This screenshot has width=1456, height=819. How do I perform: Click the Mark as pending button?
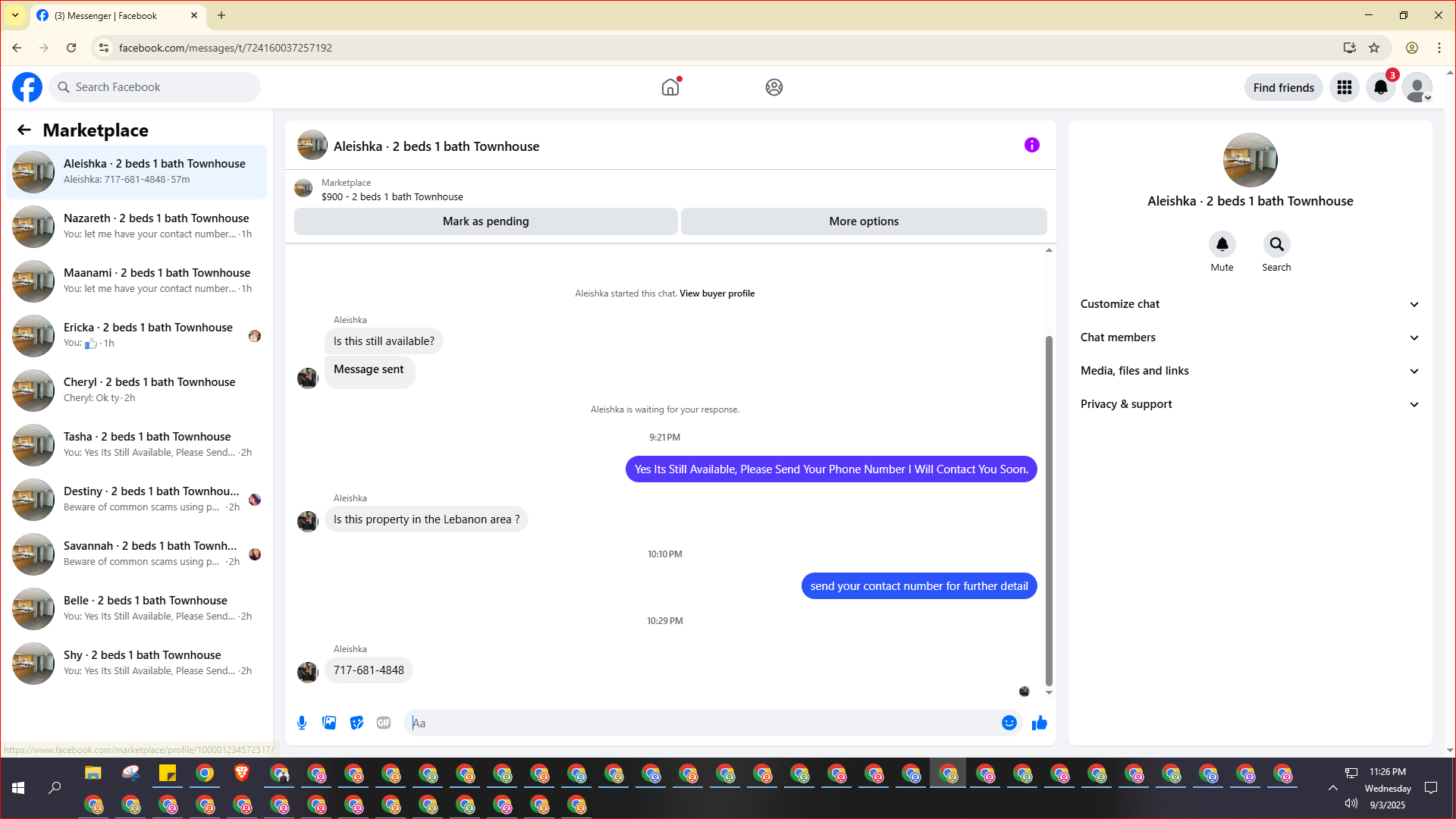tap(486, 221)
